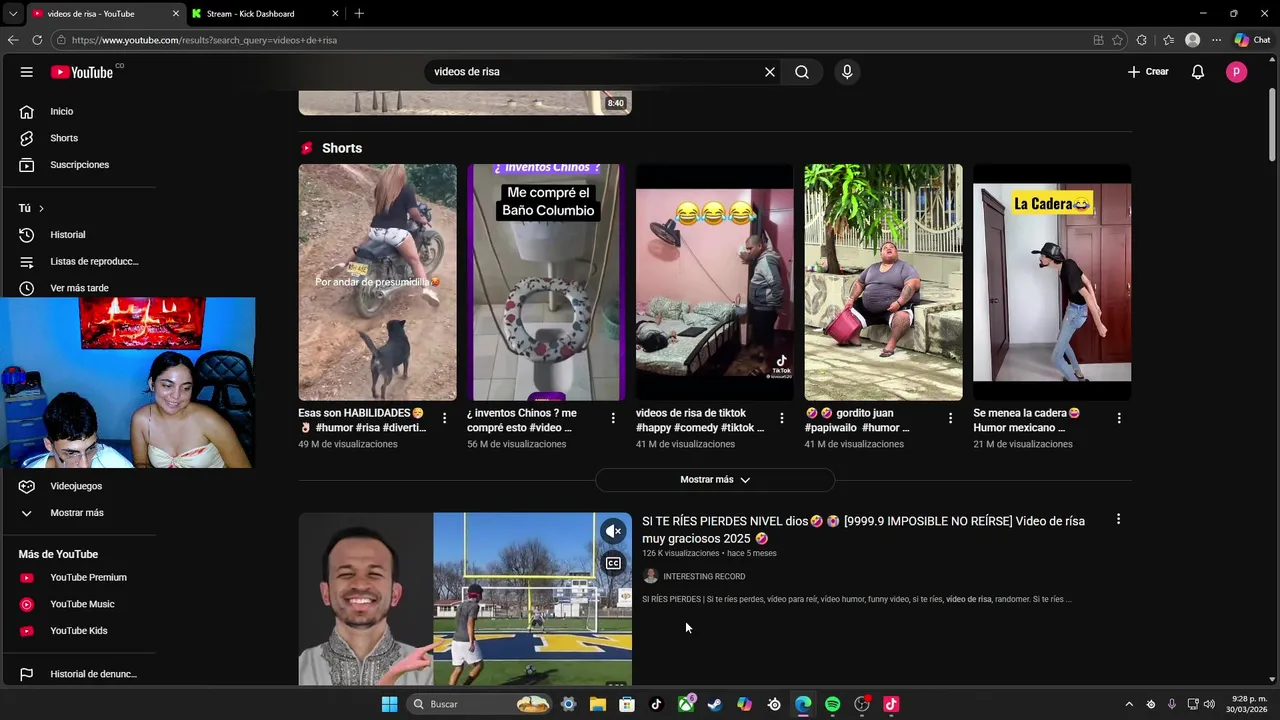Open YouTube Kids link
The image size is (1280, 720).
tap(79, 631)
